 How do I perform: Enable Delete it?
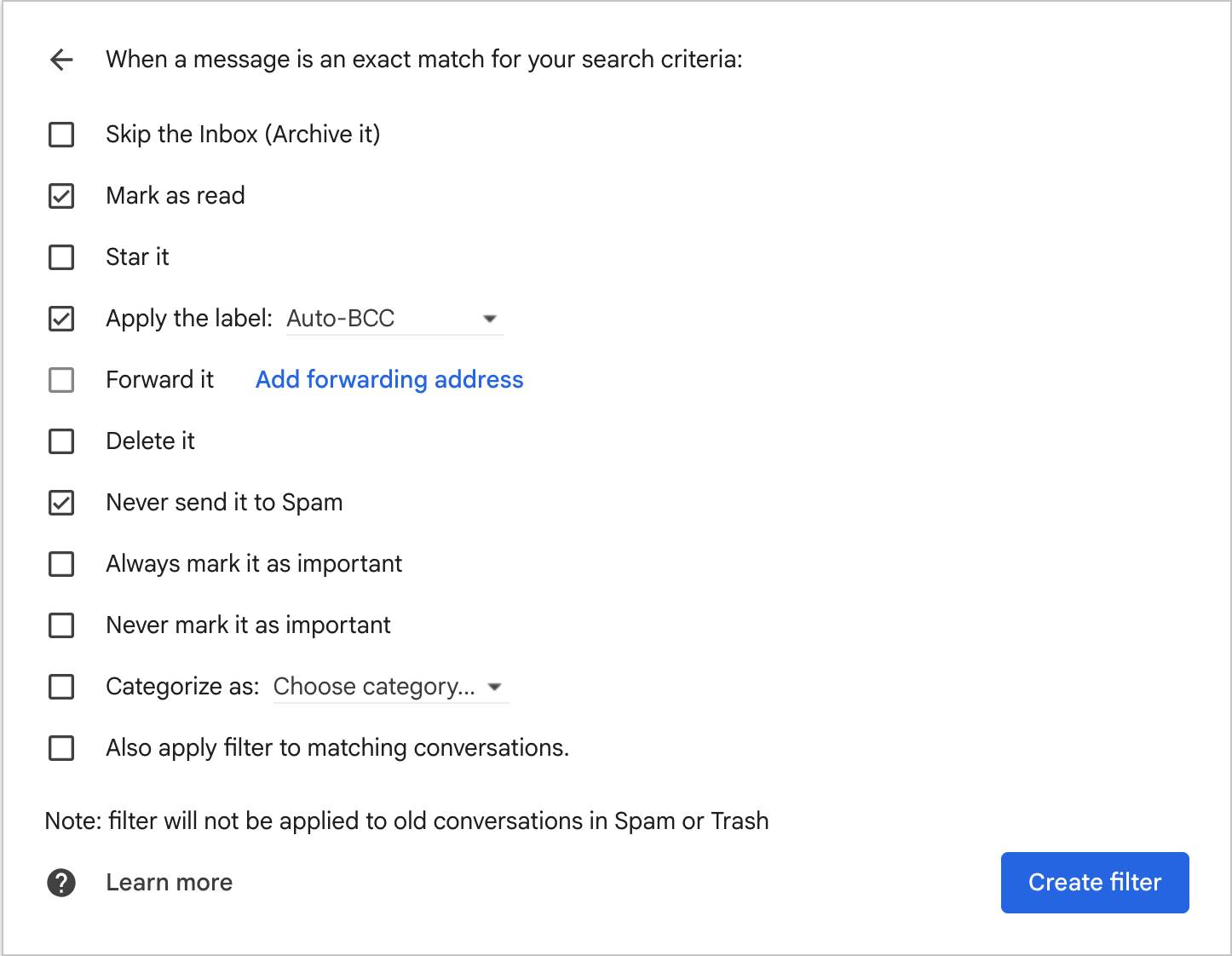coord(60,441)
